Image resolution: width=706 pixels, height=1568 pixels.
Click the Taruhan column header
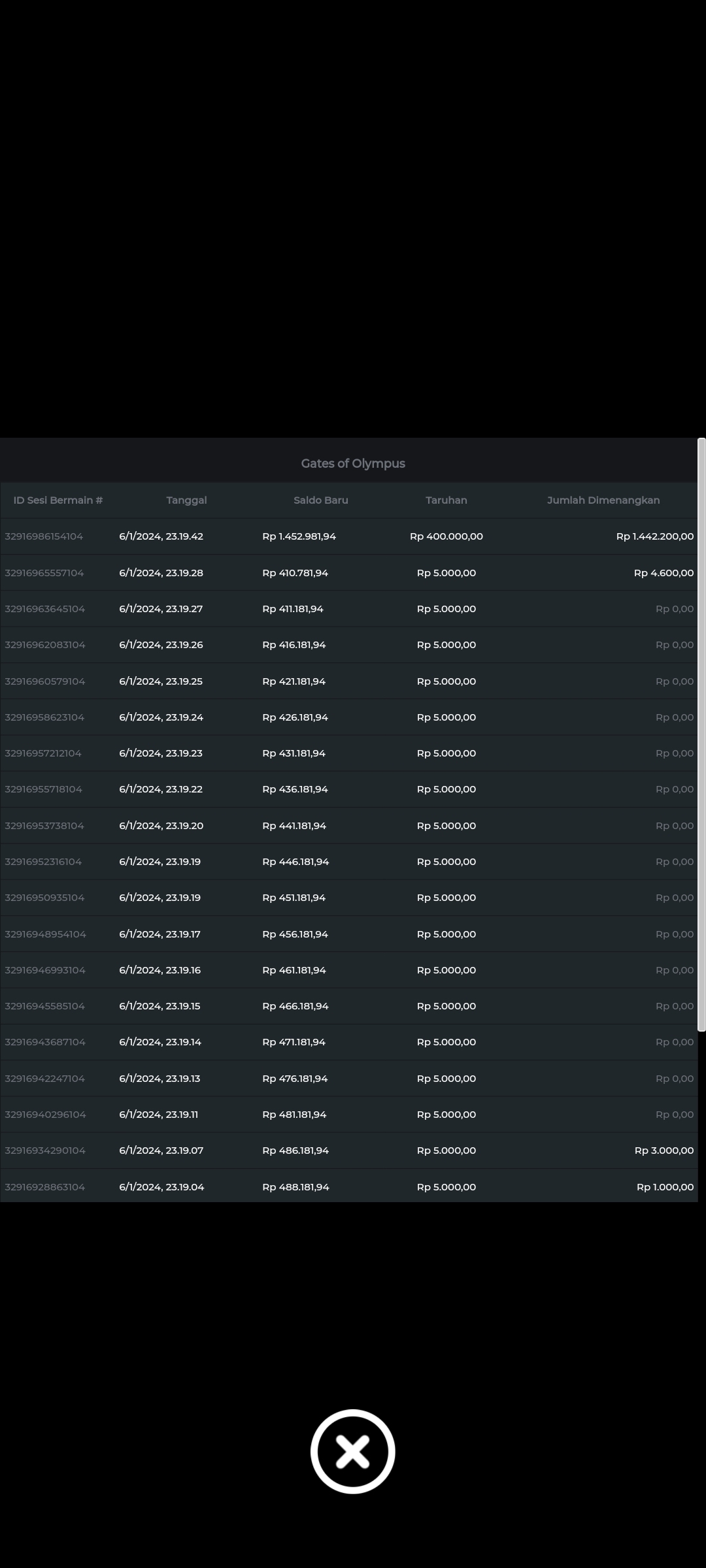(x=446, y=500)
